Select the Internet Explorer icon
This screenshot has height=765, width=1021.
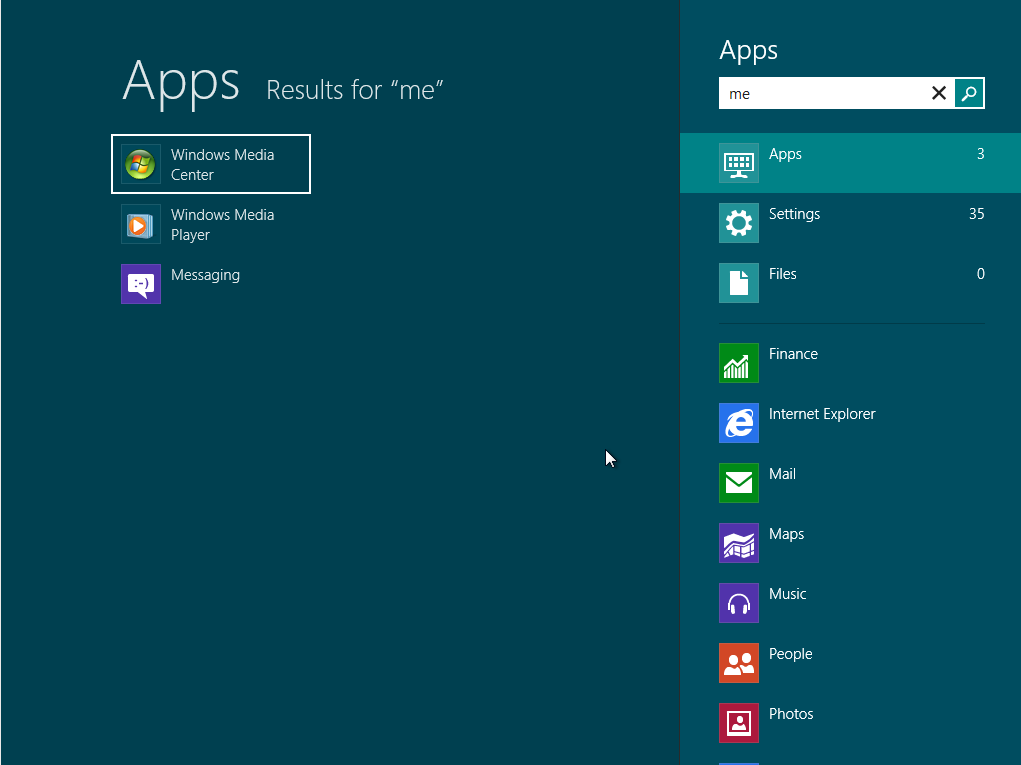coord(738,423)
